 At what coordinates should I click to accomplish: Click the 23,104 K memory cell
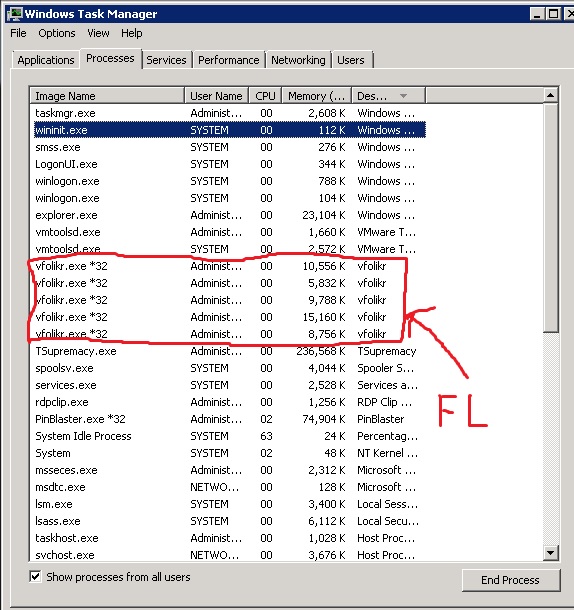(x=323, y=215)
